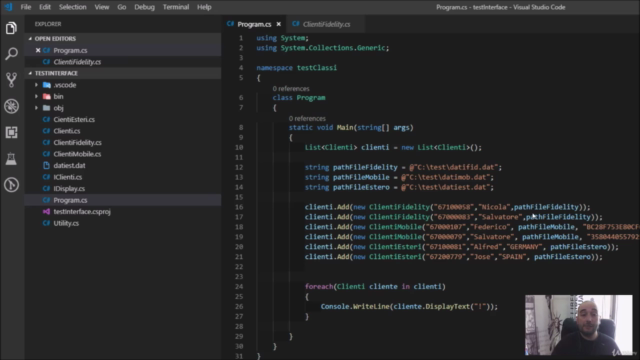Open Utility.cs in the explorer

[66, 223]
